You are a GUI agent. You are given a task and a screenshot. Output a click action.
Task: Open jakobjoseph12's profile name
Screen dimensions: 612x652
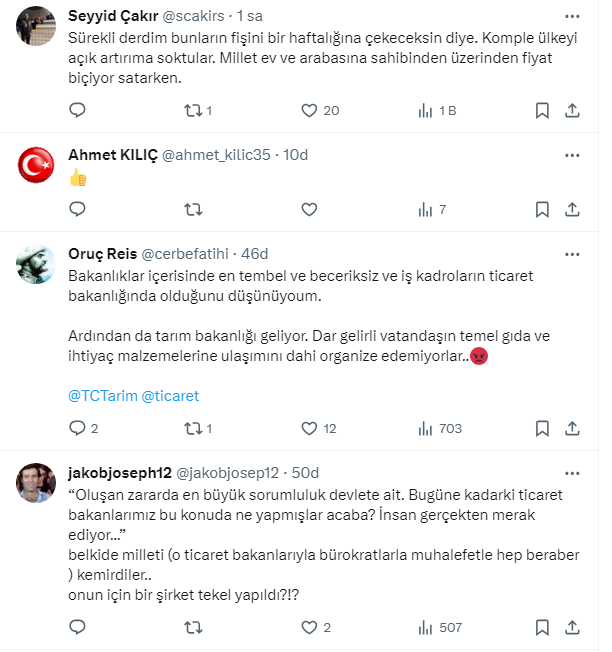pyautogui.click(x=120, y=472)
